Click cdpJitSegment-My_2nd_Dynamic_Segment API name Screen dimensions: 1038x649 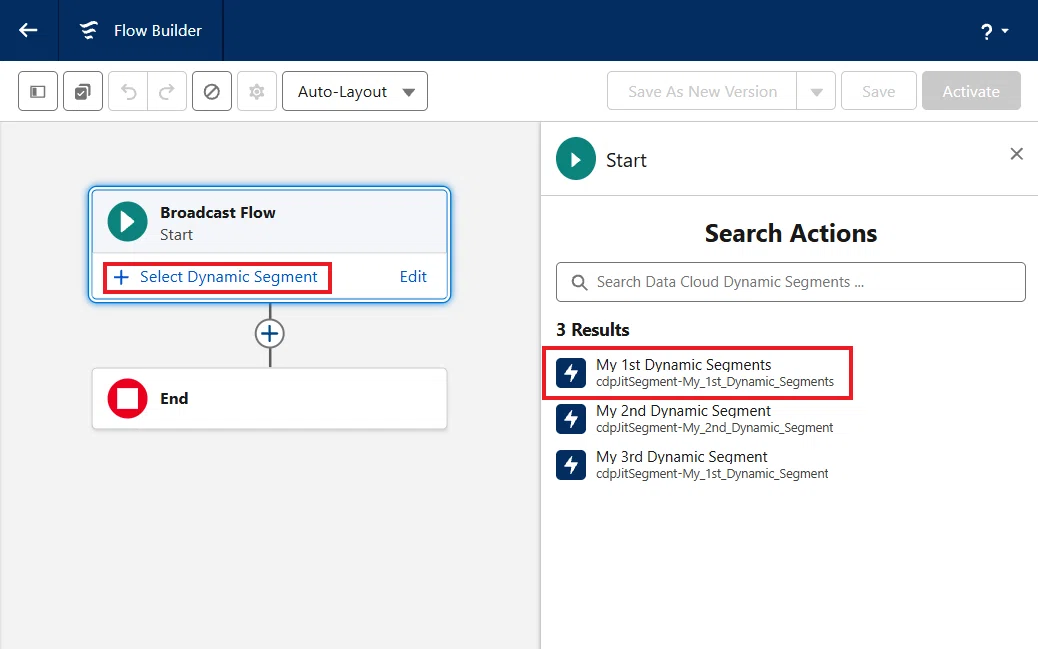coord(714,428)
